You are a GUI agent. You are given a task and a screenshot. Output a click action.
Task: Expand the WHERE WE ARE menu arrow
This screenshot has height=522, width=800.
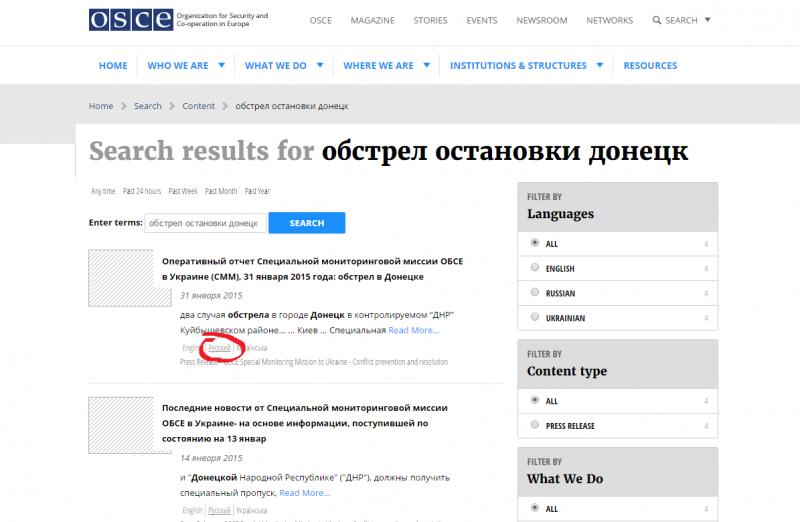[427, 65]
